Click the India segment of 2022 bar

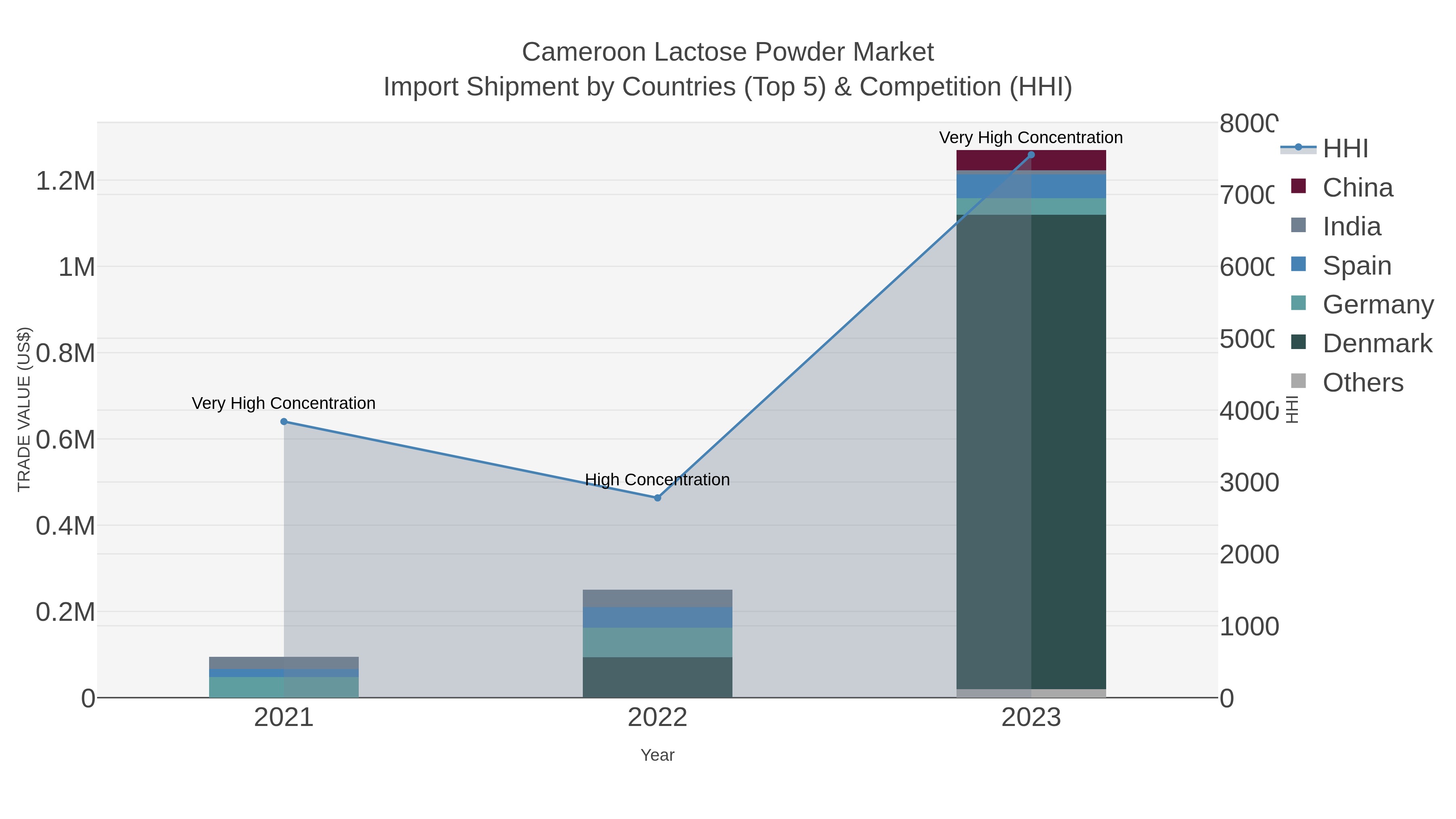click(657, 599)
